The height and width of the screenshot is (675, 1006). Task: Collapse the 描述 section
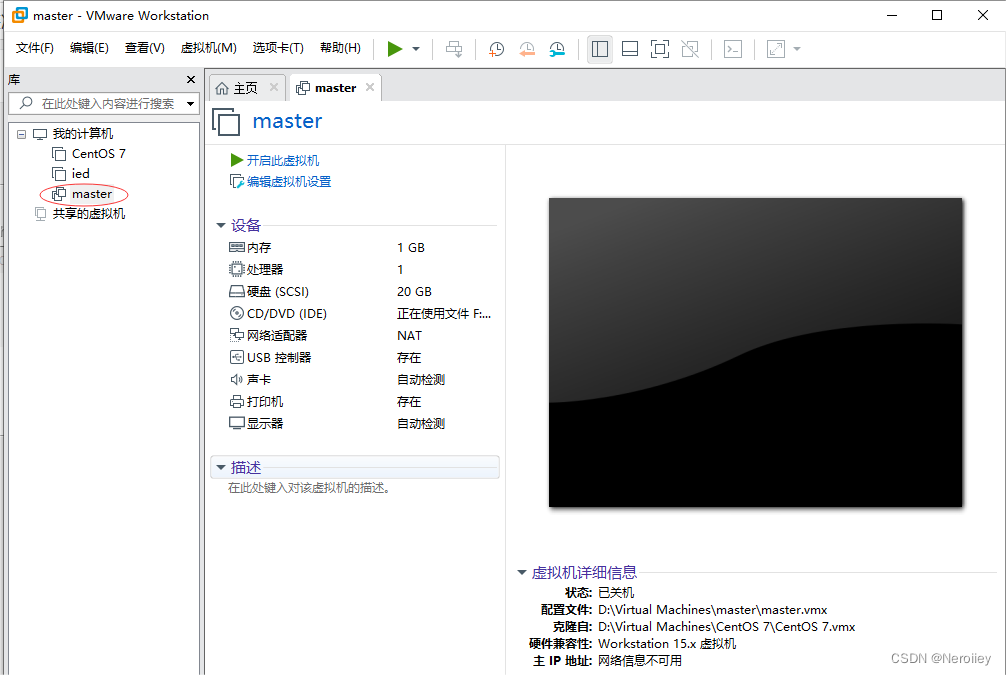point(221,468)
